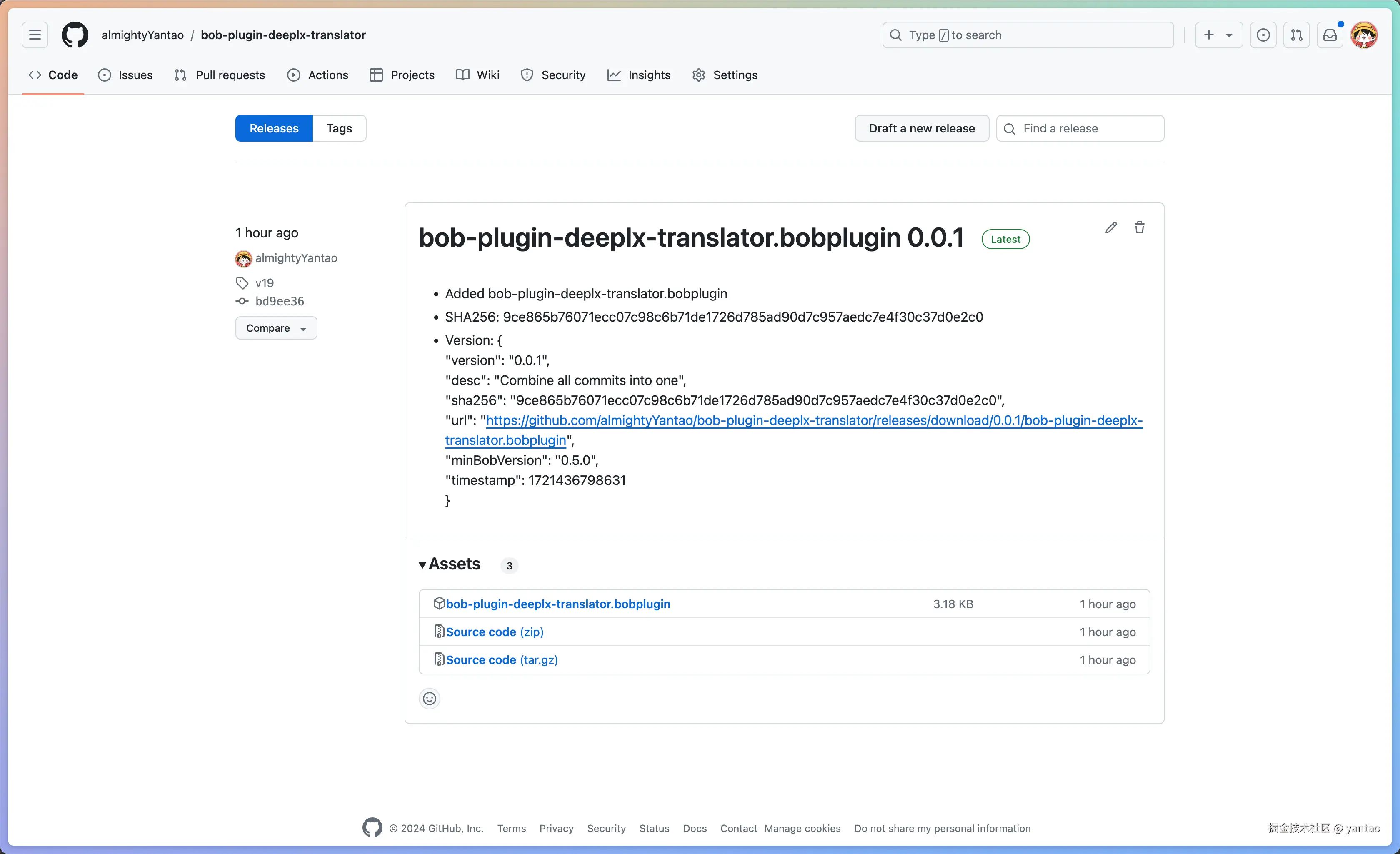Open issues icon in top header

(1262, 35)
